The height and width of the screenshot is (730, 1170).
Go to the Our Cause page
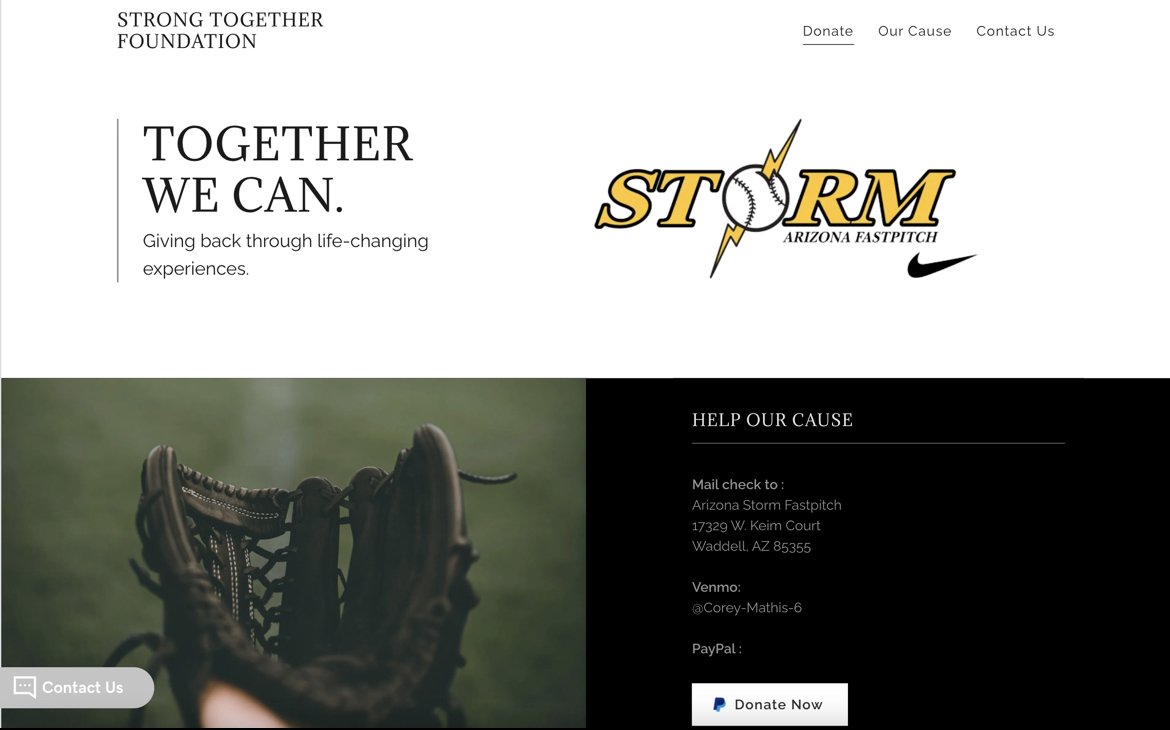click(914, 31)
